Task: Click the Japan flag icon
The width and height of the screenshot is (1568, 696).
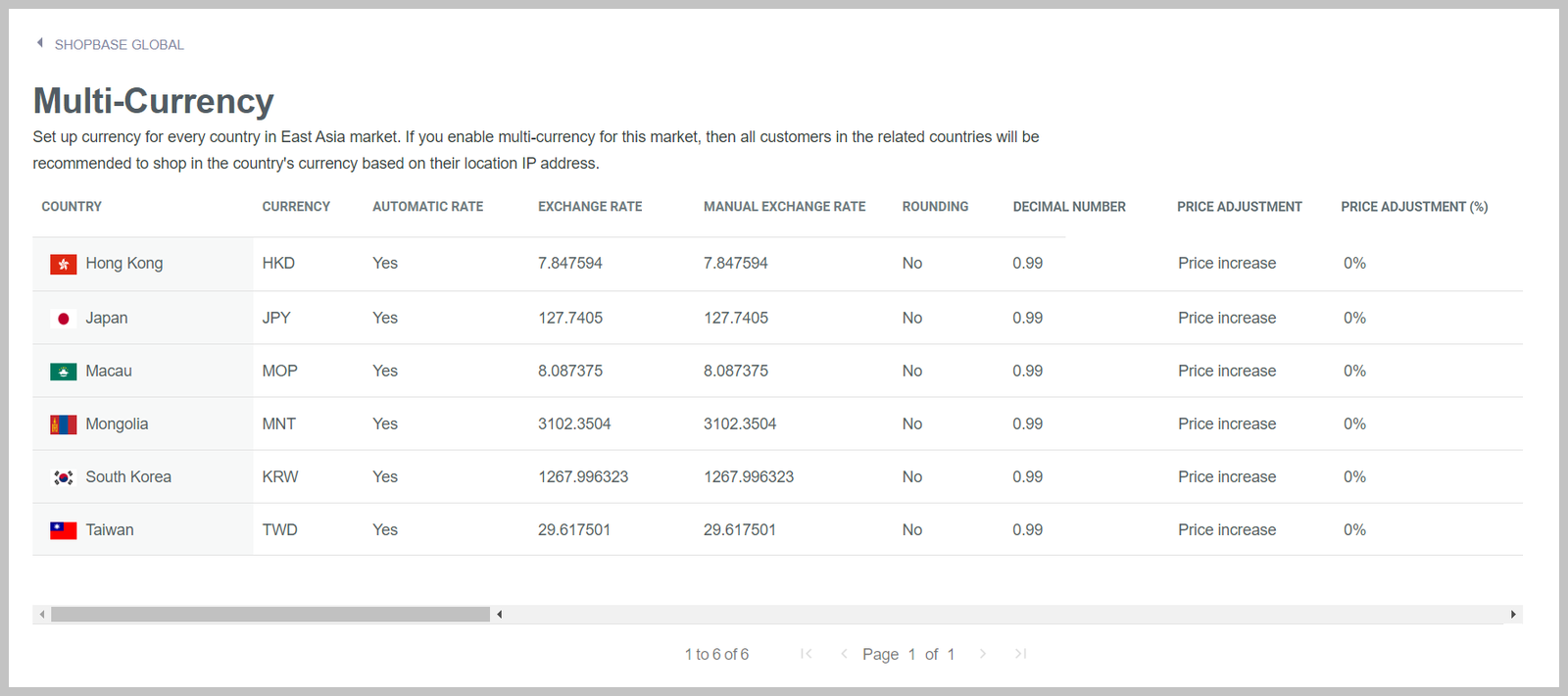Action: tap(64, 319)
